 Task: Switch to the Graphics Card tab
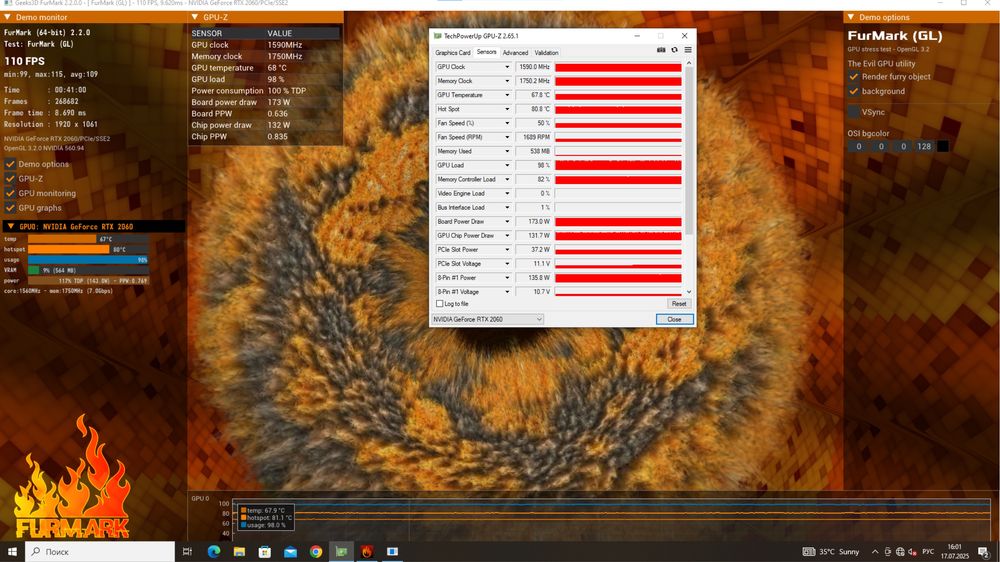coord(452,53)
